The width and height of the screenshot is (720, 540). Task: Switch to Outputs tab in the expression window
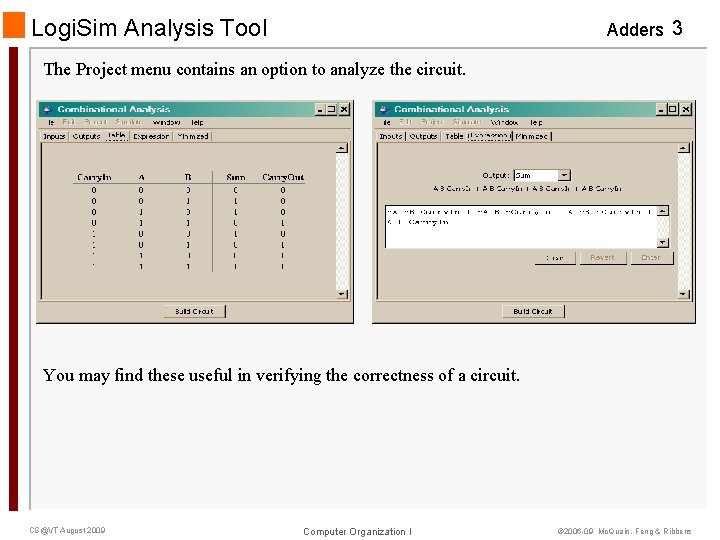(423, 136)
